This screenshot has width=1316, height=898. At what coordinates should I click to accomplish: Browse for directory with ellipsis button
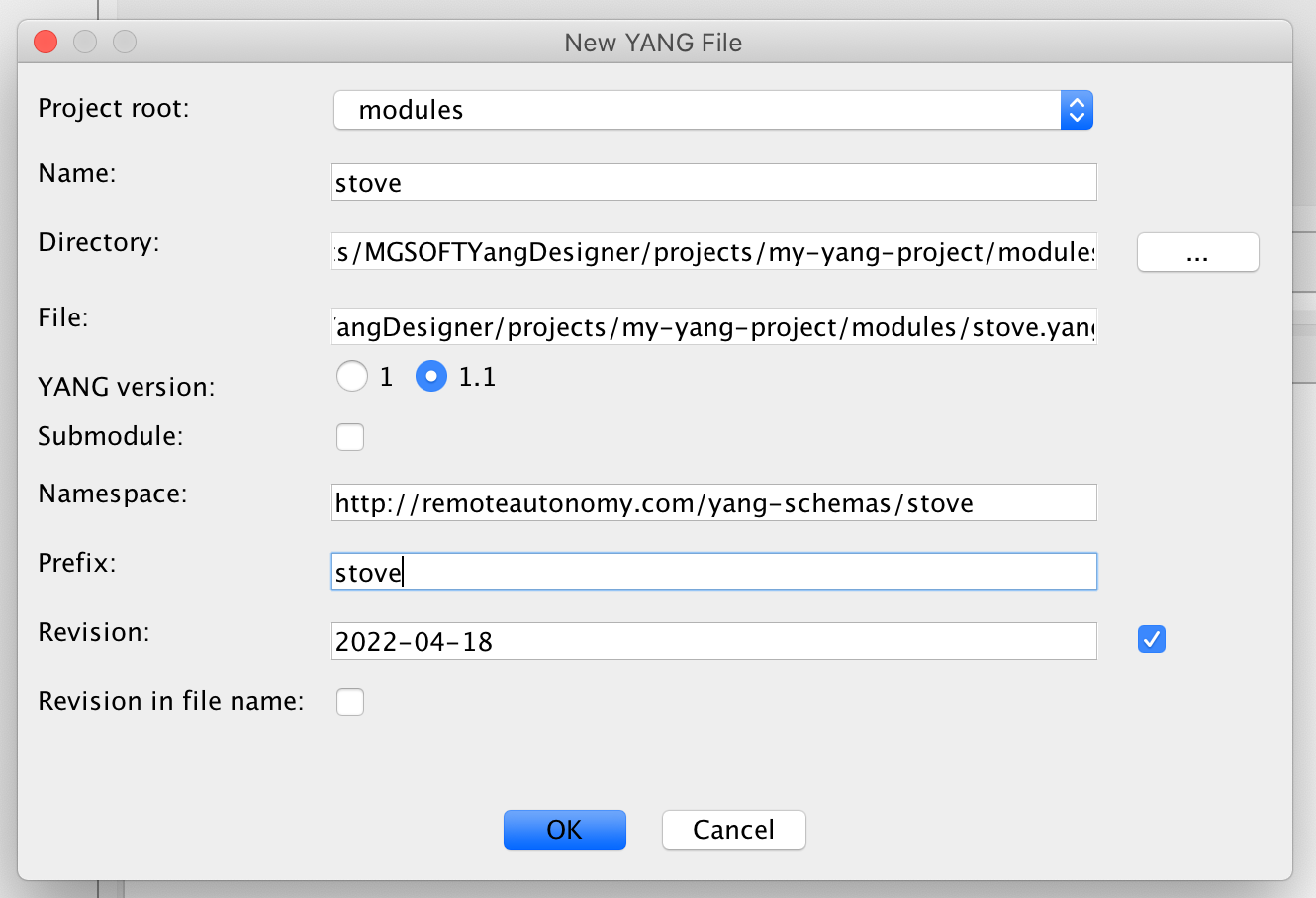[x=1197, y=252]
